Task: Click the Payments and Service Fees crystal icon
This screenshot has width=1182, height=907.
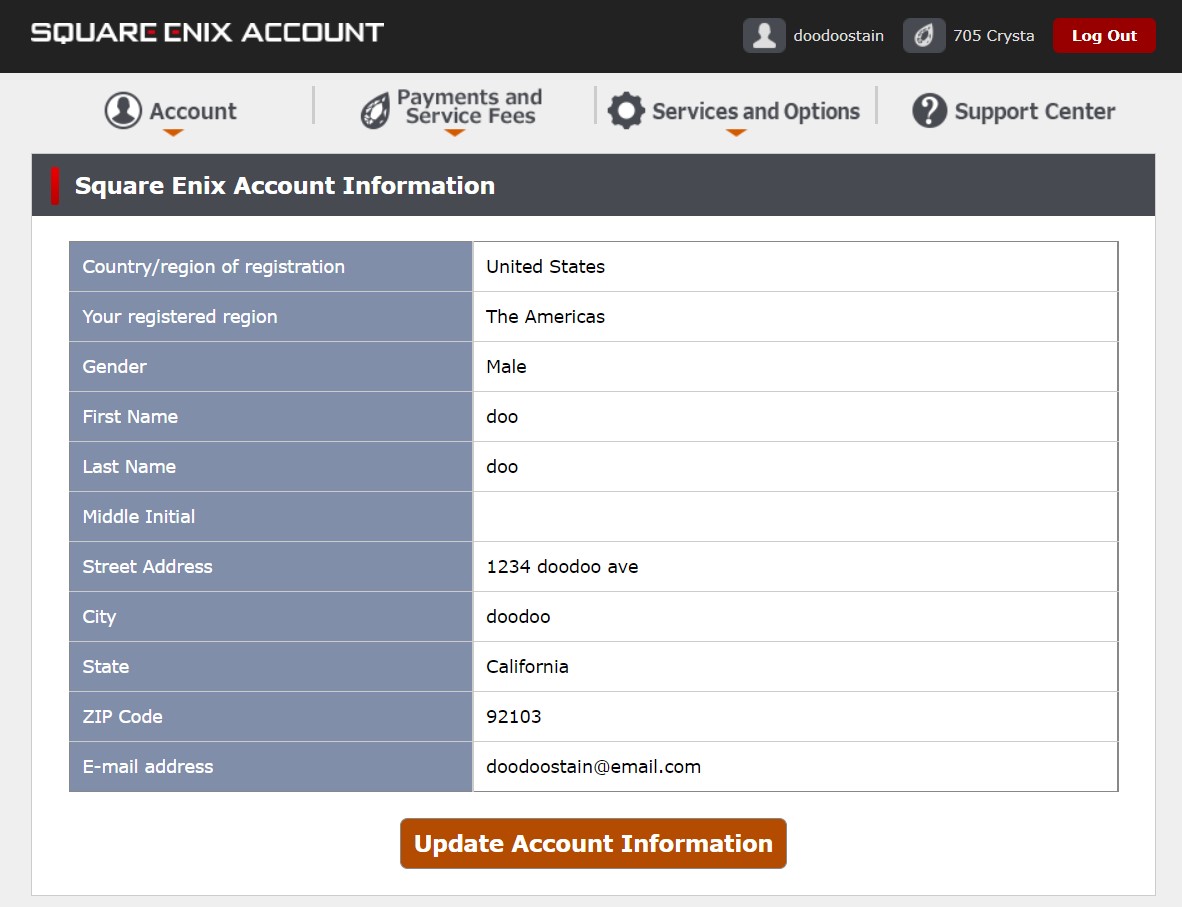Action: (x=375, y=112)
